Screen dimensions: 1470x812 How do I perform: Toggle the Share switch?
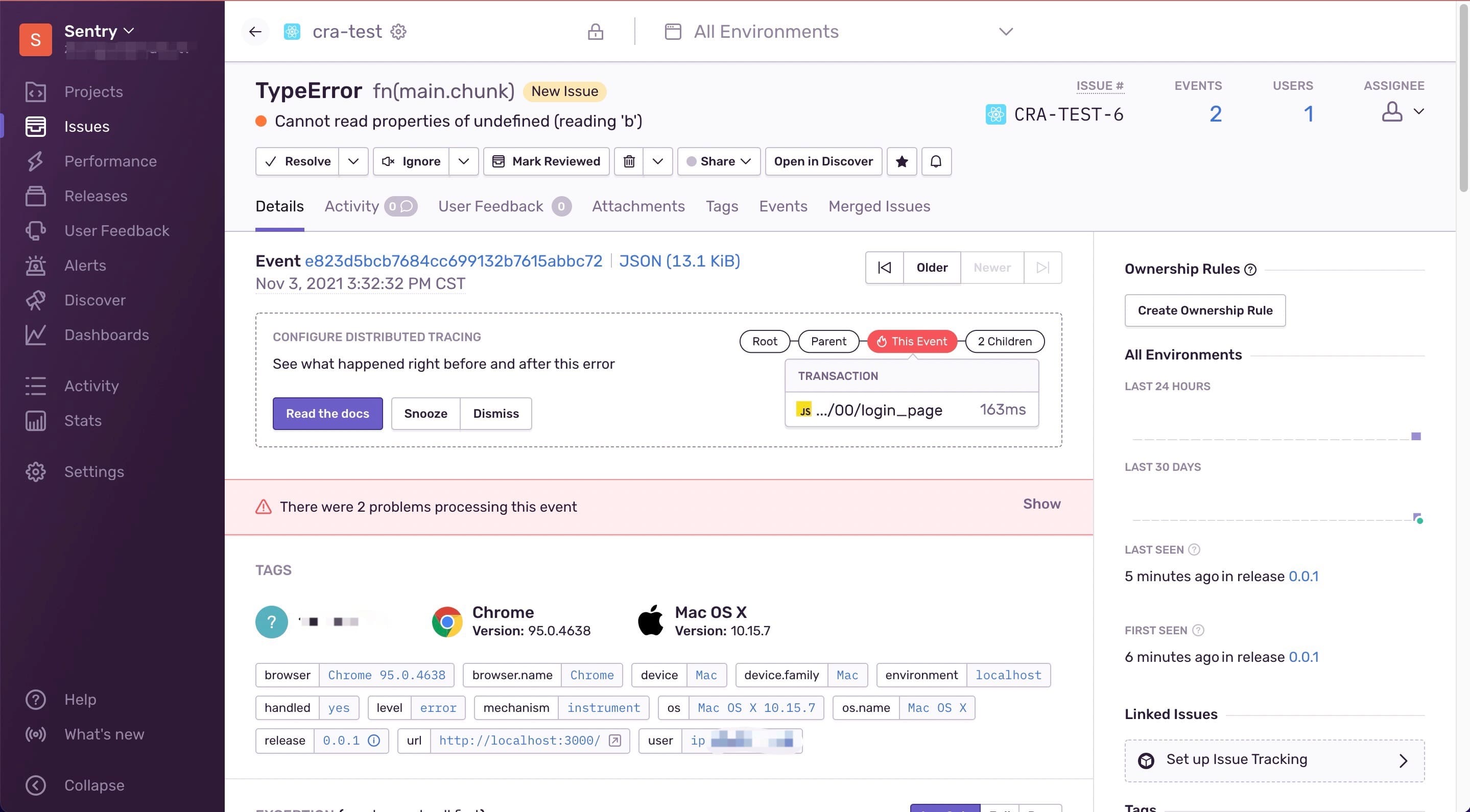(692, 161)
